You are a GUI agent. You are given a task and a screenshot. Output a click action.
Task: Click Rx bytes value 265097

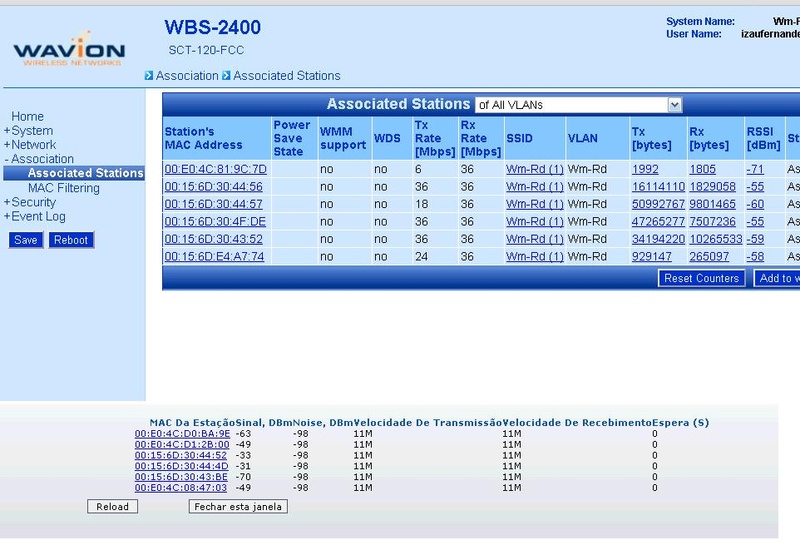pyautogui.click(x=709, y=256)
